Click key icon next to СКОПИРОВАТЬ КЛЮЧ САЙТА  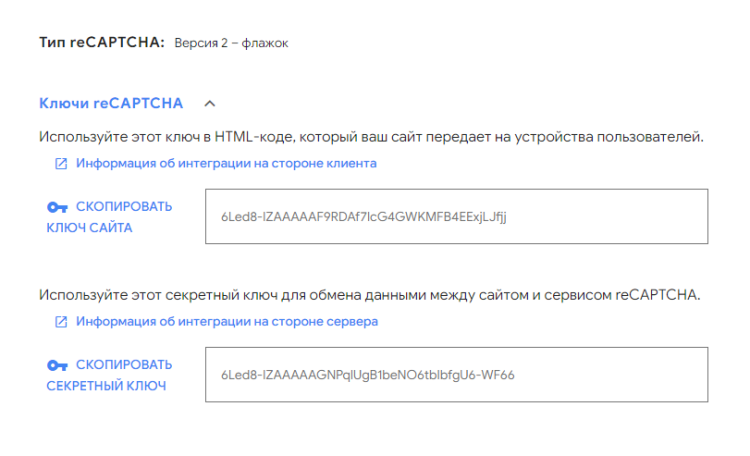click(x=57, y=207)
